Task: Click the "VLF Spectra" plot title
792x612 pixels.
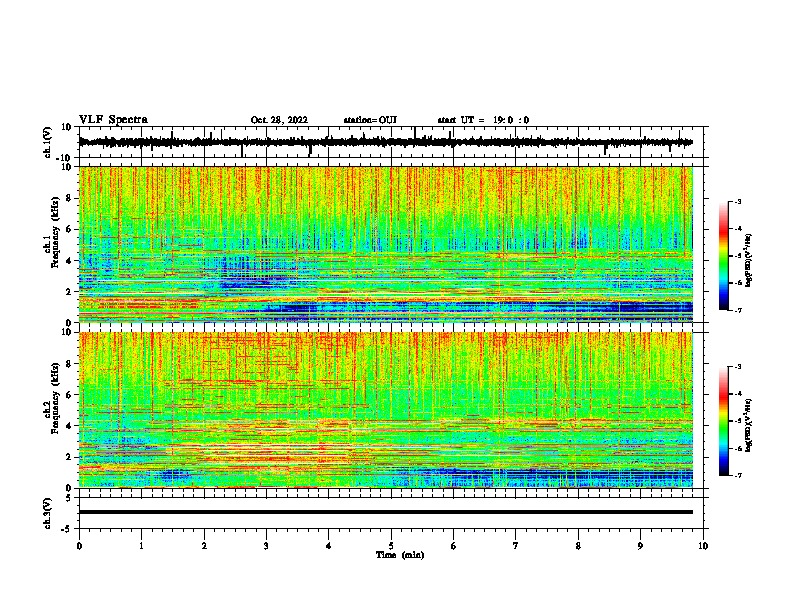Action: click(113, 120)
